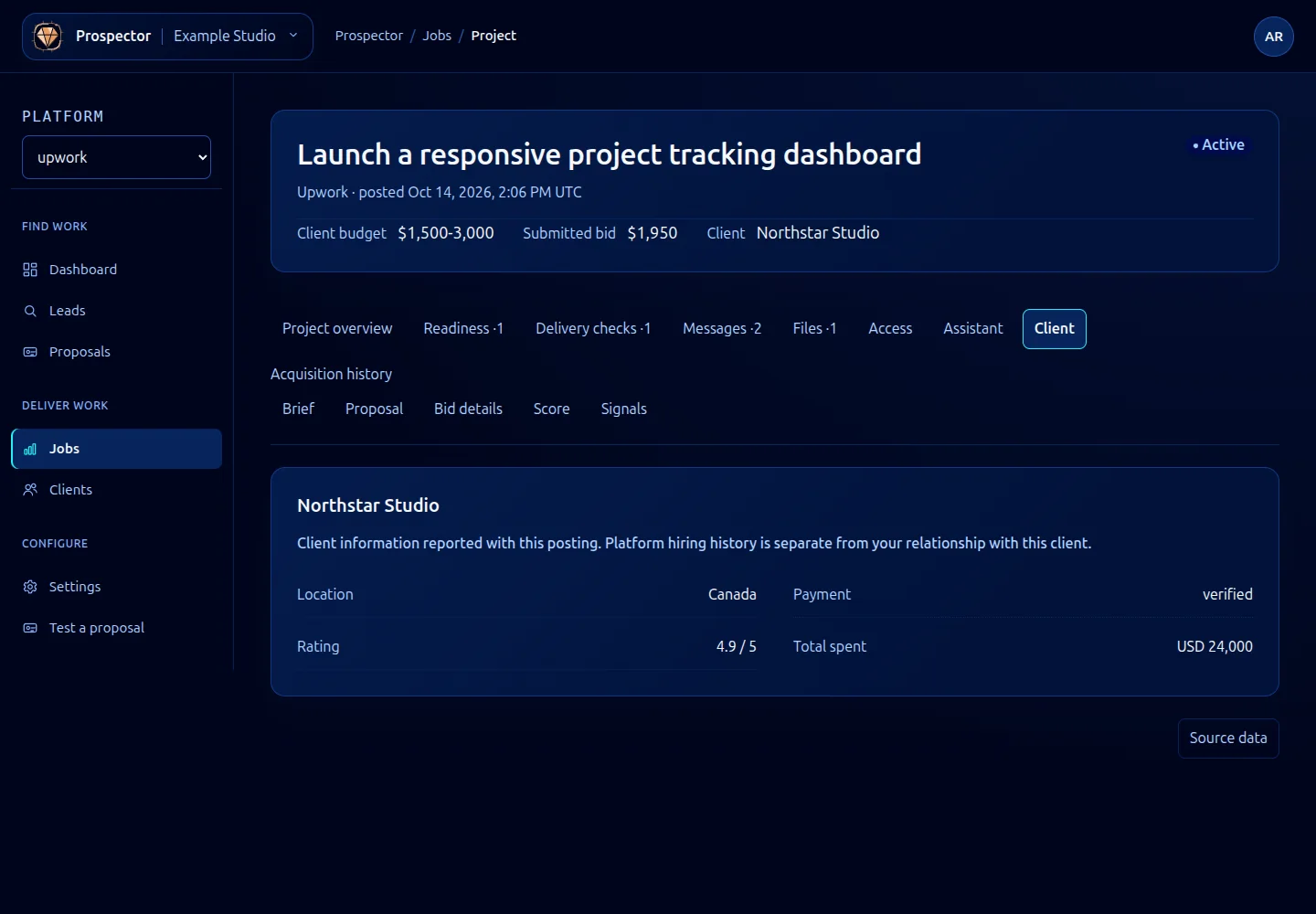Viewport: 1316px width, 914px height.
Task: Open Settings in the sidebar
Action: (x=116, y=587)
